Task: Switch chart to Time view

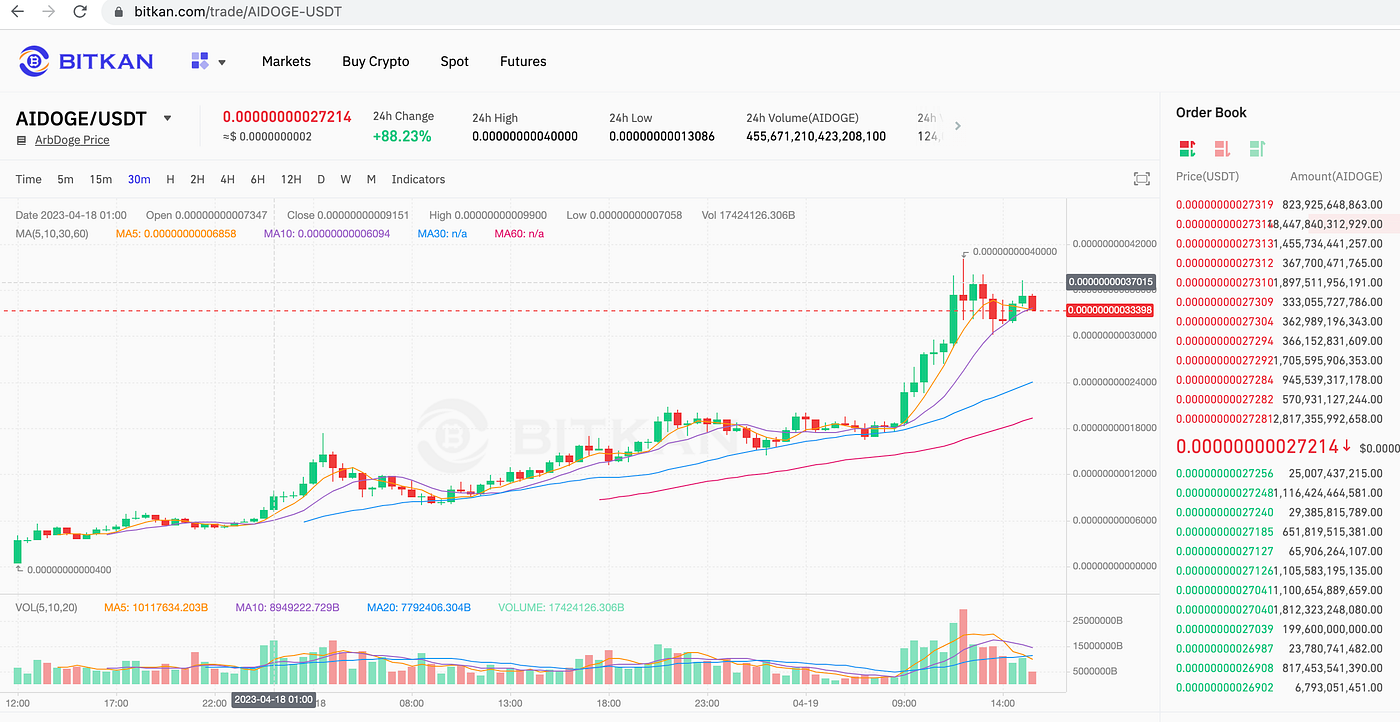Action: [x=29, y=179]
